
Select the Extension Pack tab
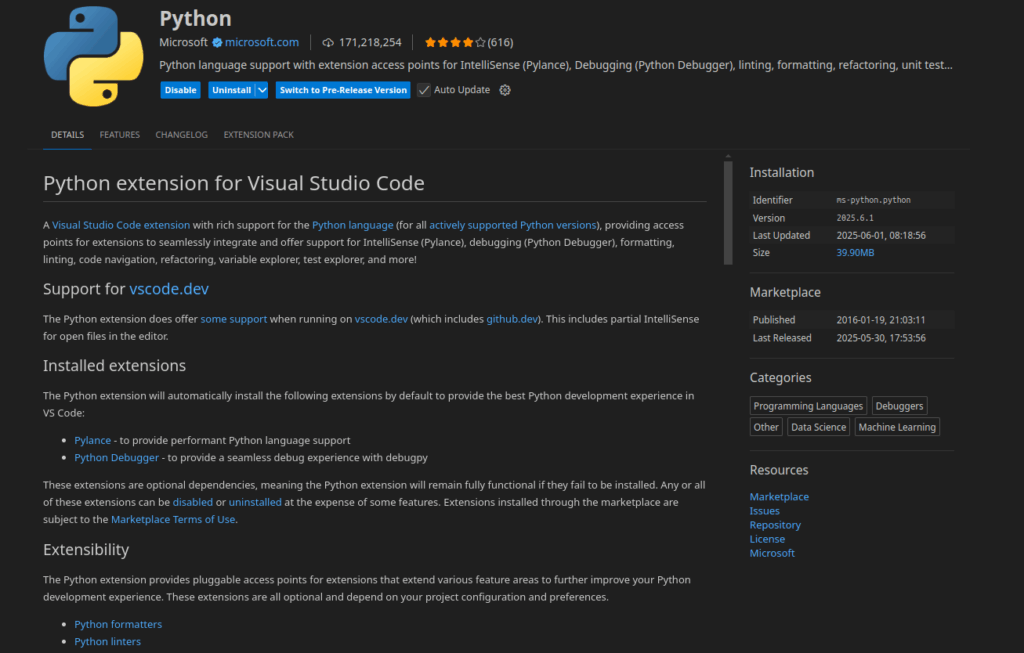click(258, 135)
